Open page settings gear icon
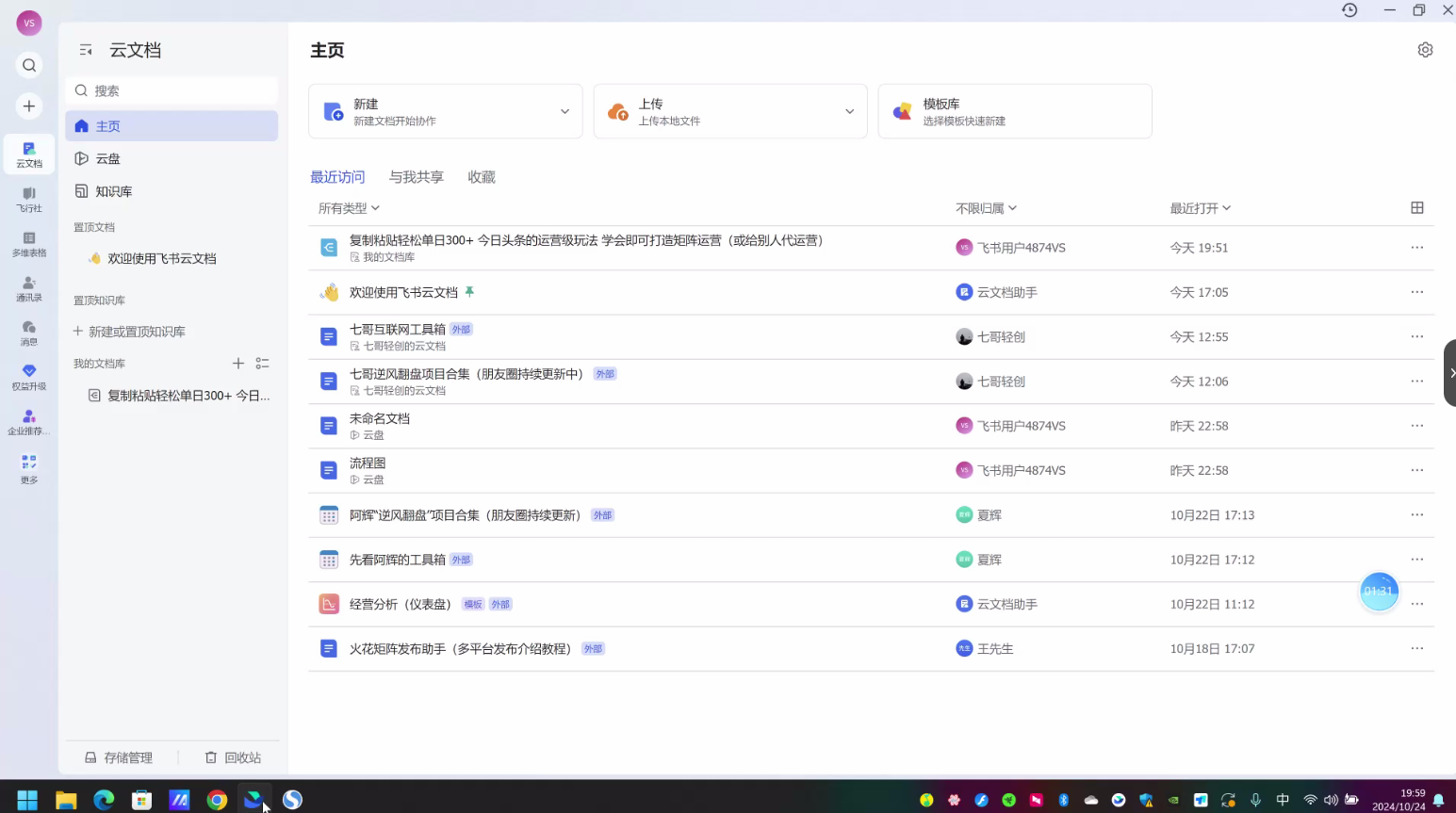 point(1425,50)
